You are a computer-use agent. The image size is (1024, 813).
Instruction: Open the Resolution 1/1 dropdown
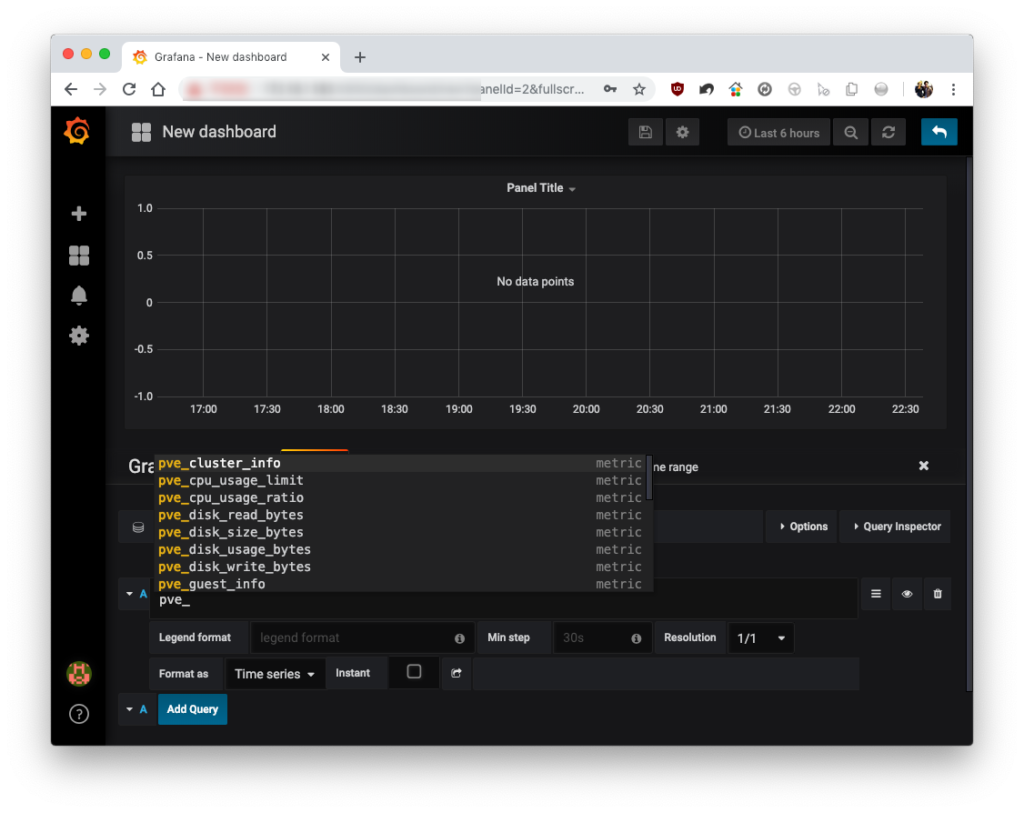761,638
